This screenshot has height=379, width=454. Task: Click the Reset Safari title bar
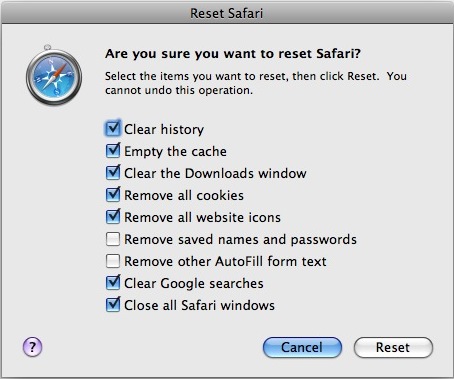point(227,13)
